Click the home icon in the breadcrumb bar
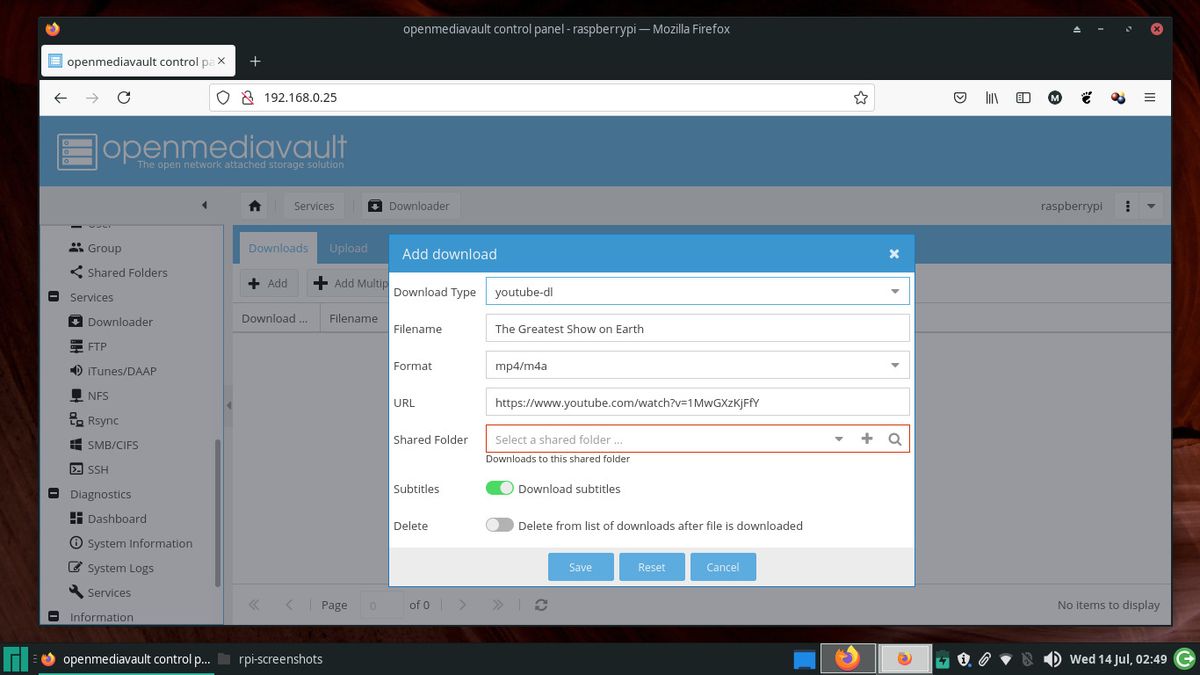The height and width of the screenshot is (675, 1200). (254, 204)
